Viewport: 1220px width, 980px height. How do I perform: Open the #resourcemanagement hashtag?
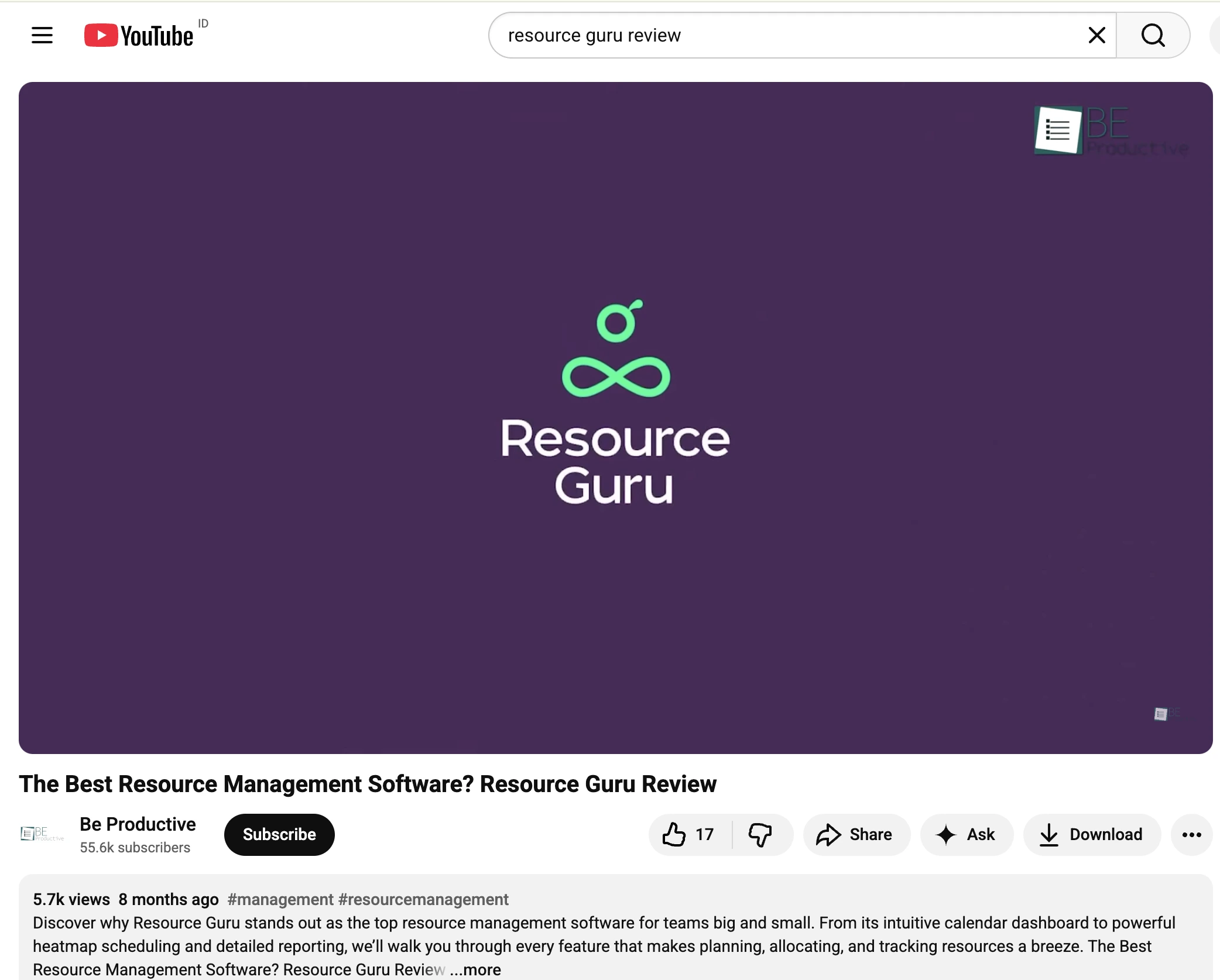click(x=423, y=899)
